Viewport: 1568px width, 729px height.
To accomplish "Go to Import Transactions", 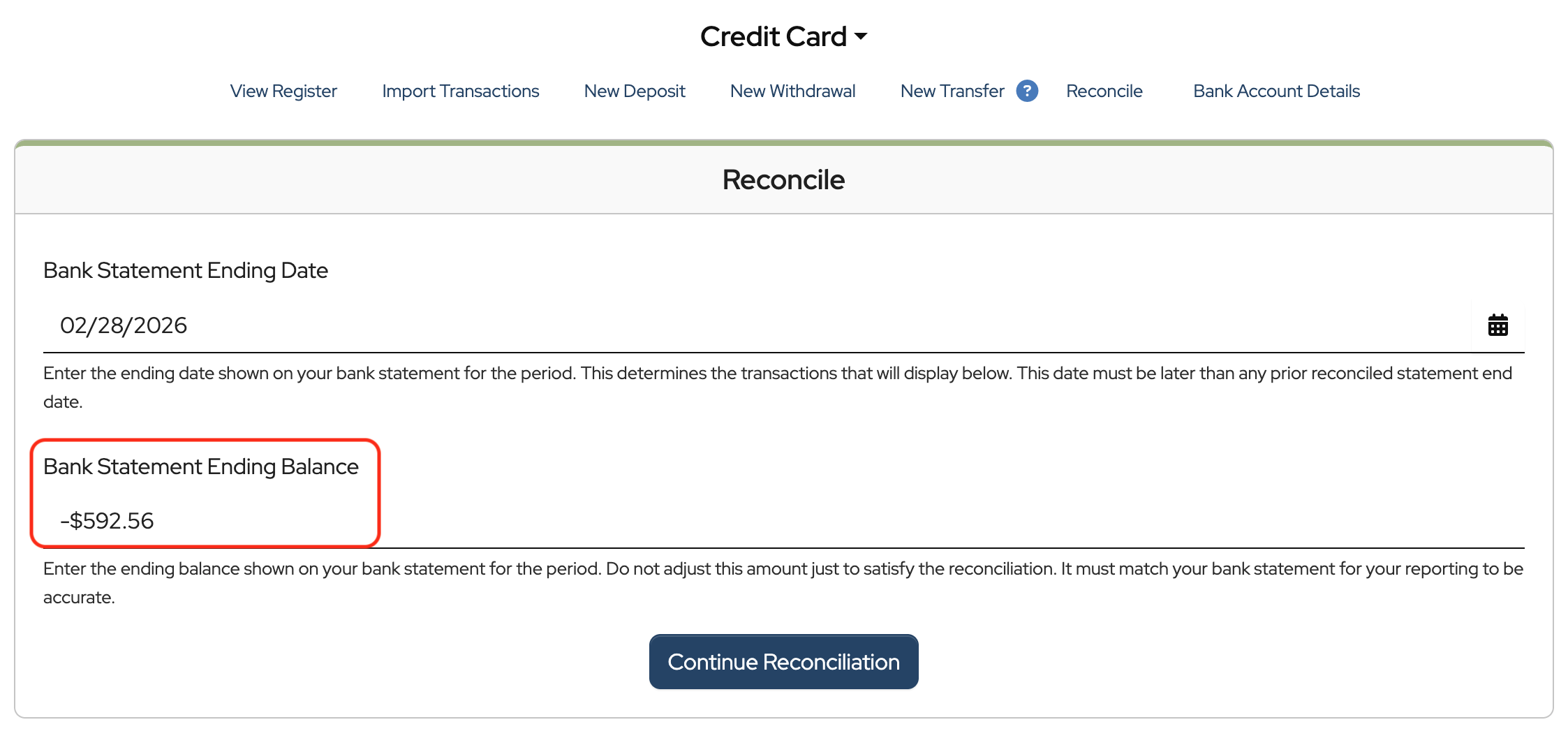I will [x=460, y=91].
